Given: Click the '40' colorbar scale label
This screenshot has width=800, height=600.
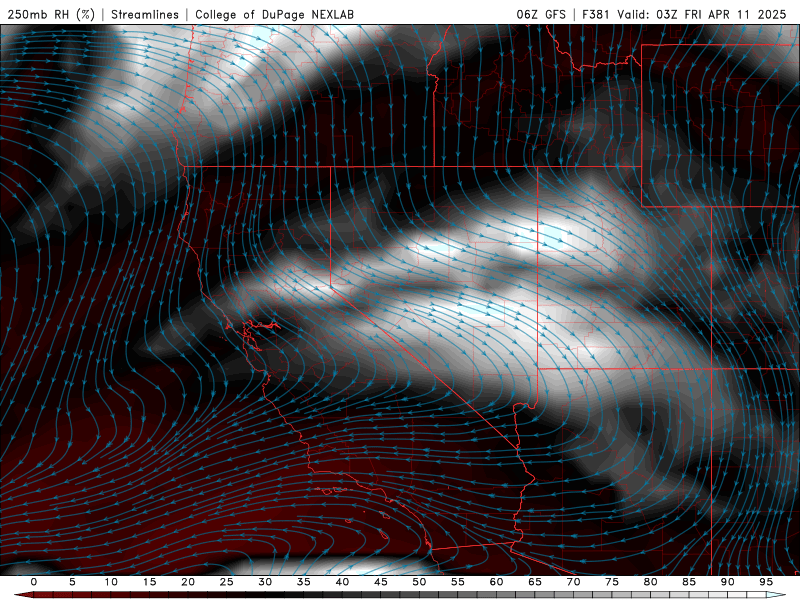Looking at the screenshot, I should (342, 582).
